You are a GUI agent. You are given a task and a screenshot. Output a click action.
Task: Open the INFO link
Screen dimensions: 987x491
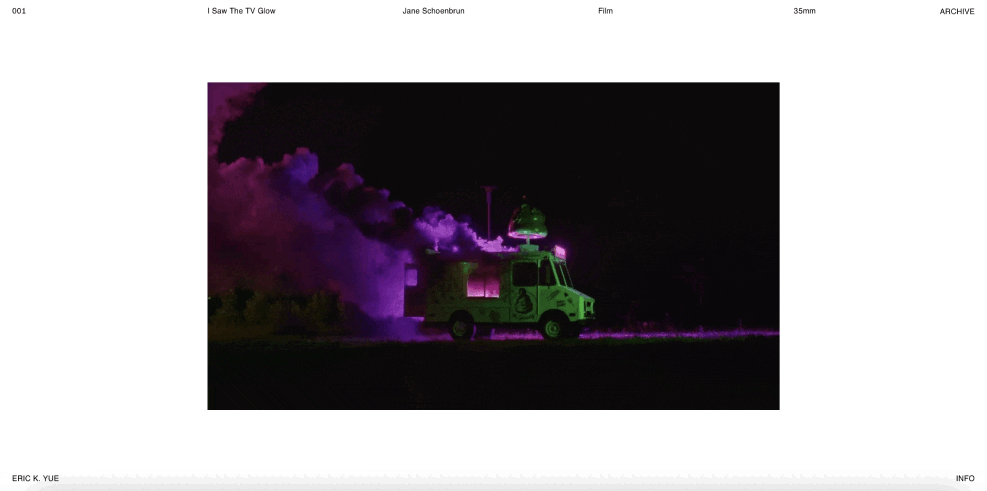pyautogui.click(x=965, y=478)
